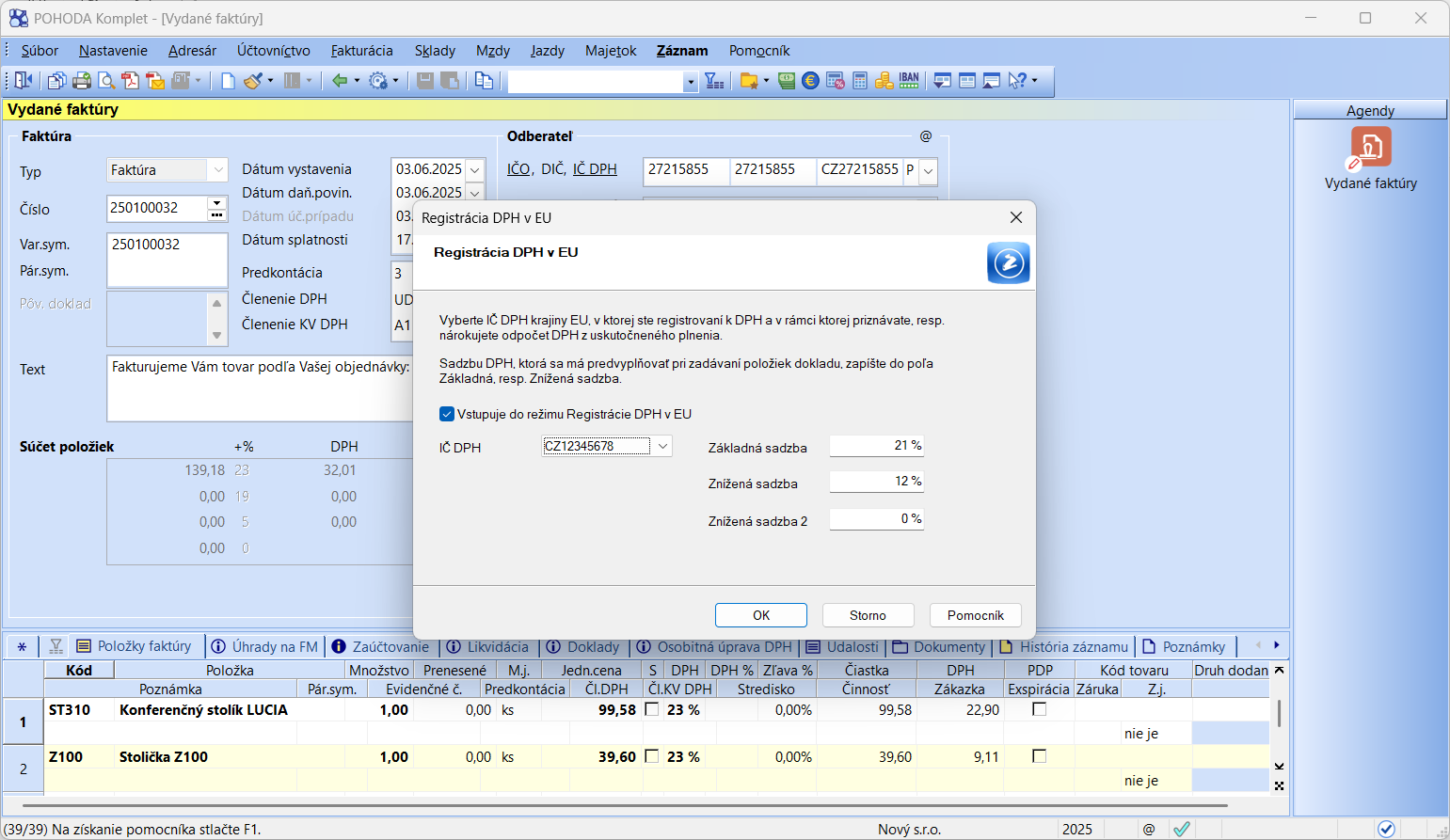Image resolution: width=1450 pixels, height=840 pixels.
Task: Open the favorites folder with a star icon
Action: (749, 81)
